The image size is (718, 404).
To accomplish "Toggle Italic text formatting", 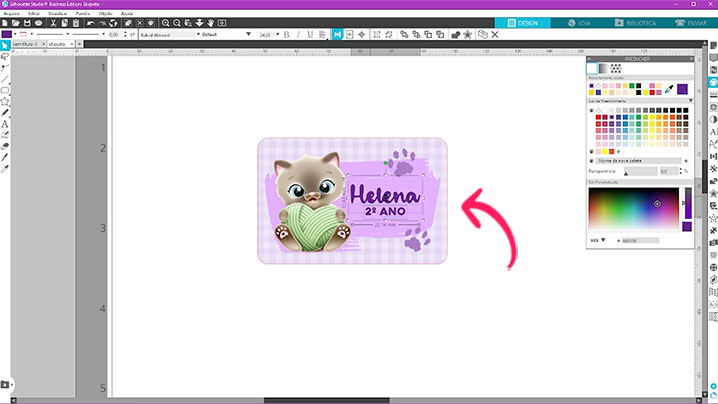I will click(299, 34).
